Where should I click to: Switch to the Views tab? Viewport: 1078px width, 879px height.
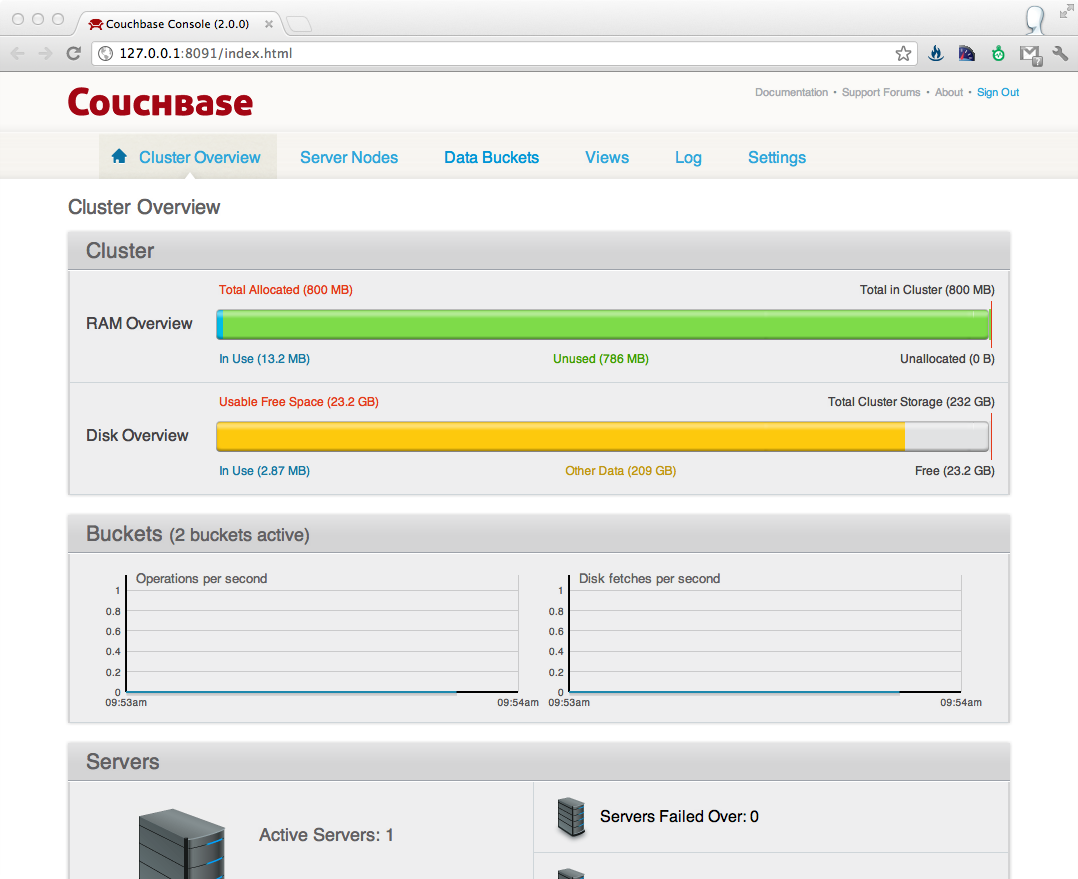[x=607, y=157]
